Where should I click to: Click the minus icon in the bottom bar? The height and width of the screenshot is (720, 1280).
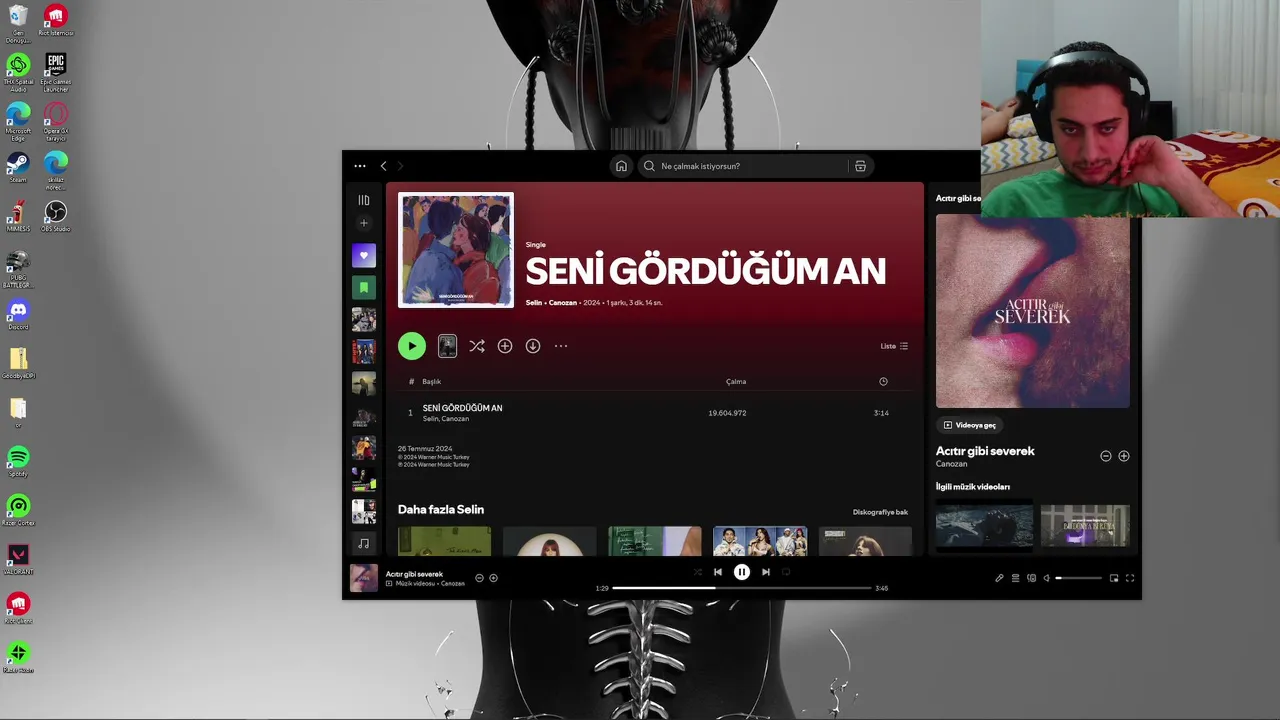tap(479, 578)
